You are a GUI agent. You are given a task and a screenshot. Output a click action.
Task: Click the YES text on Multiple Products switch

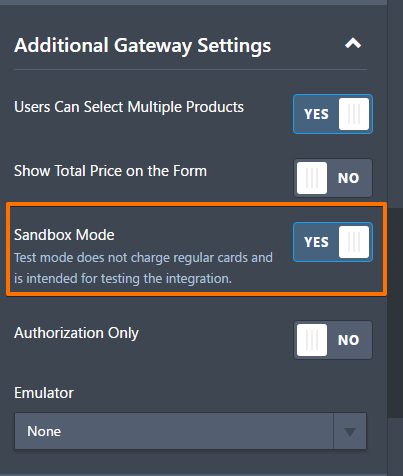(316, 114)
